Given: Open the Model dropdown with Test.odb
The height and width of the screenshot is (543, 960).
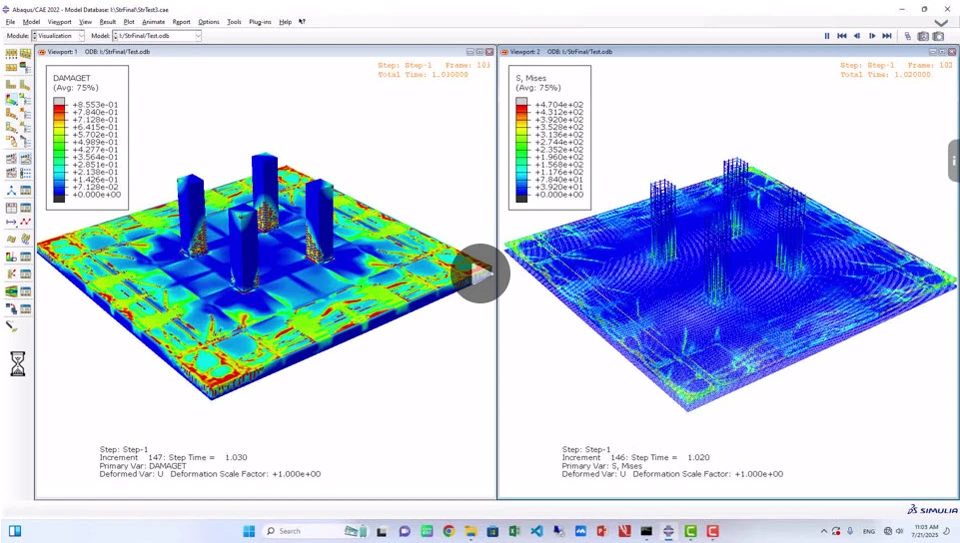Looking at the screenshot, I should [157, 36].
